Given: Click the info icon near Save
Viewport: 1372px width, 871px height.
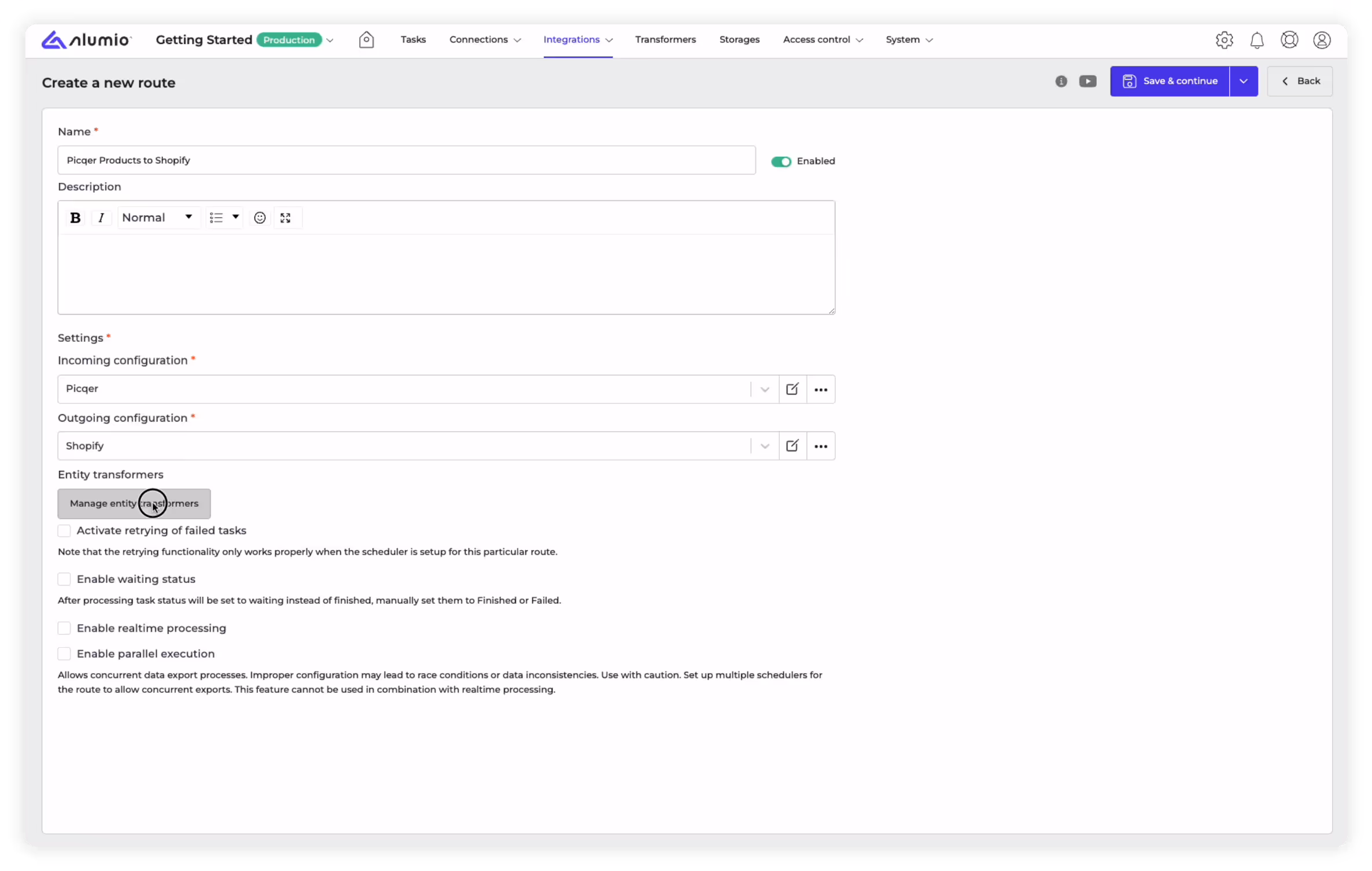Looking at the screenshot, I should click(x=1061, y=82).
